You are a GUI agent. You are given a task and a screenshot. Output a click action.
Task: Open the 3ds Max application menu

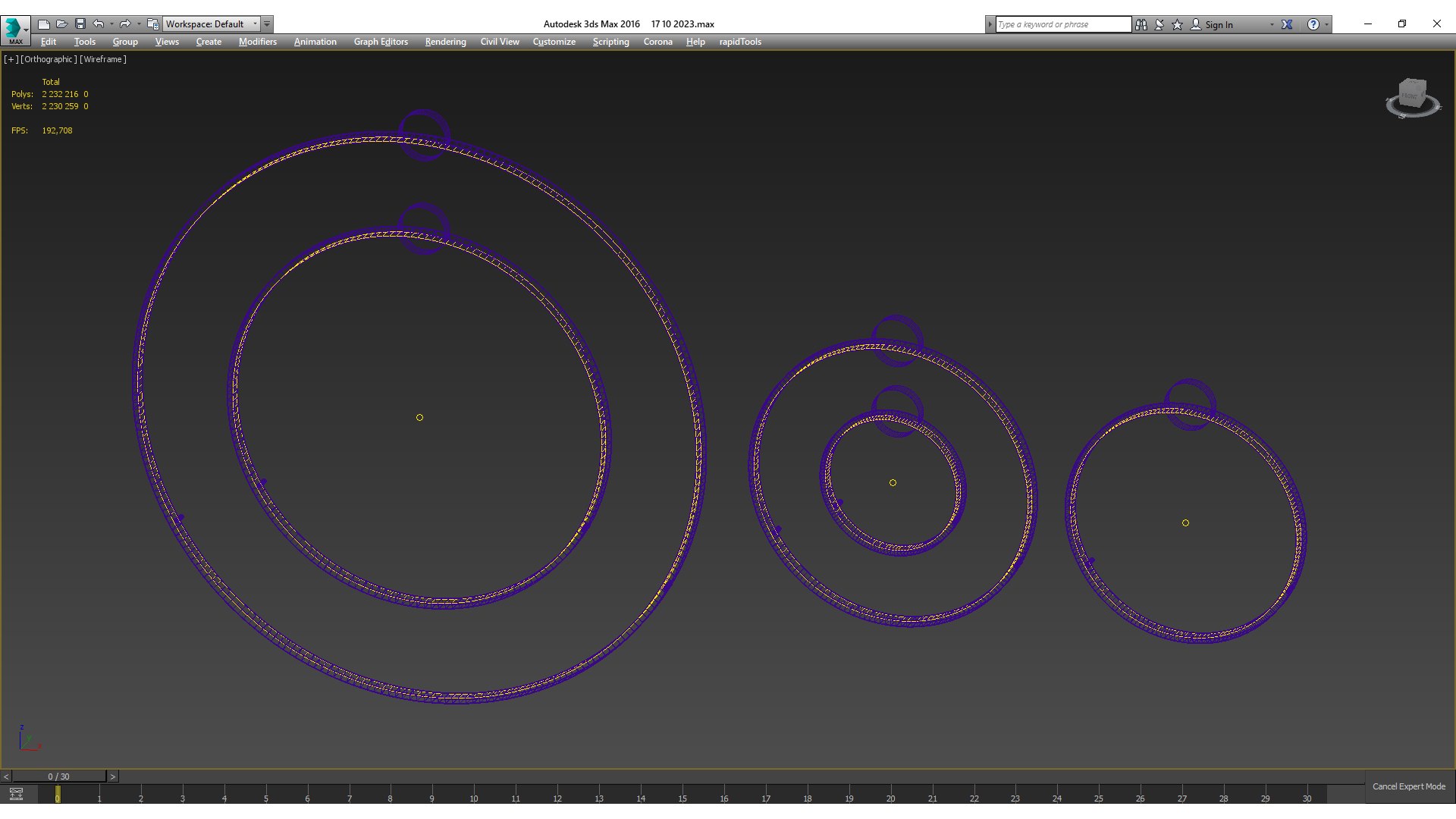[x=15, y=30]
